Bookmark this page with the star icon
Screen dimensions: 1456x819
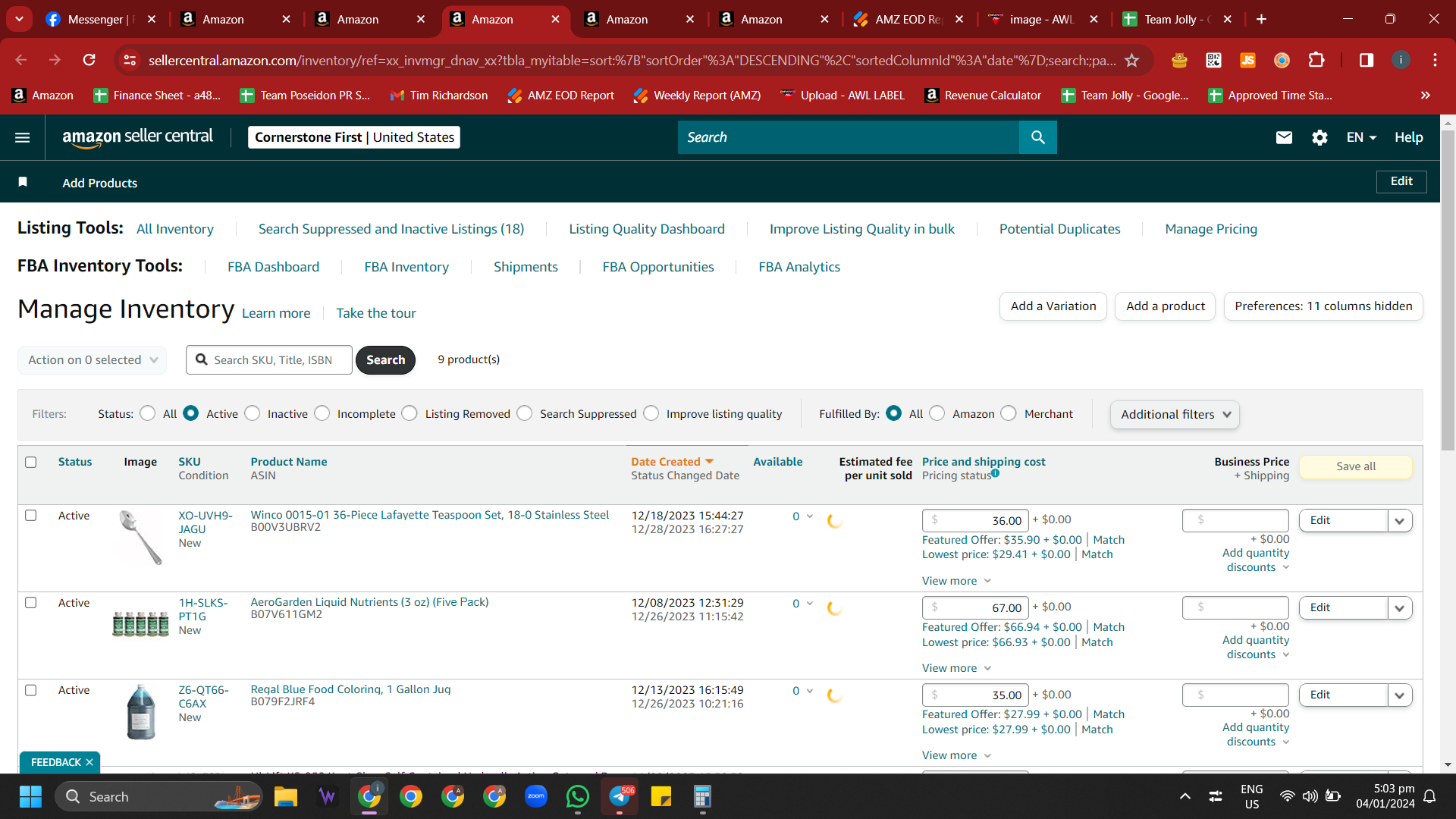point(1132,60)
